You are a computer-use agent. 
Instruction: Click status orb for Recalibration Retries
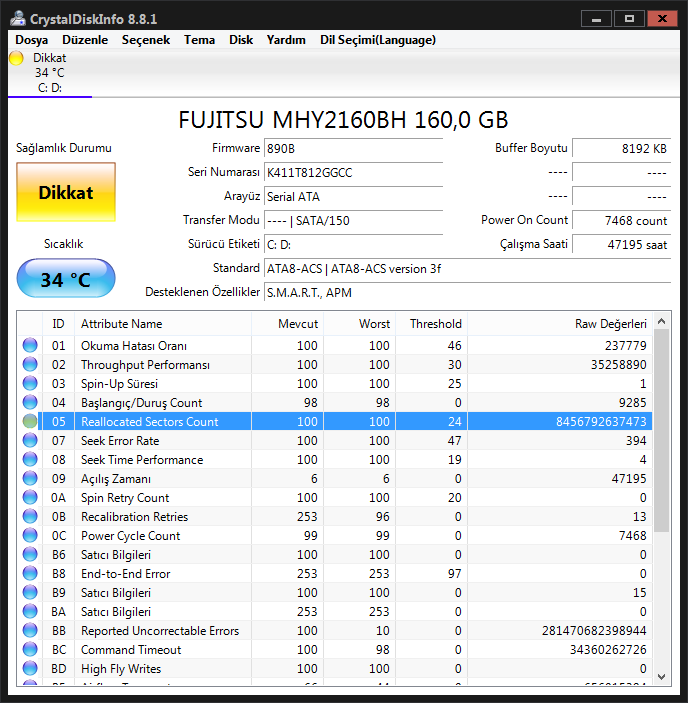[30, 516]
